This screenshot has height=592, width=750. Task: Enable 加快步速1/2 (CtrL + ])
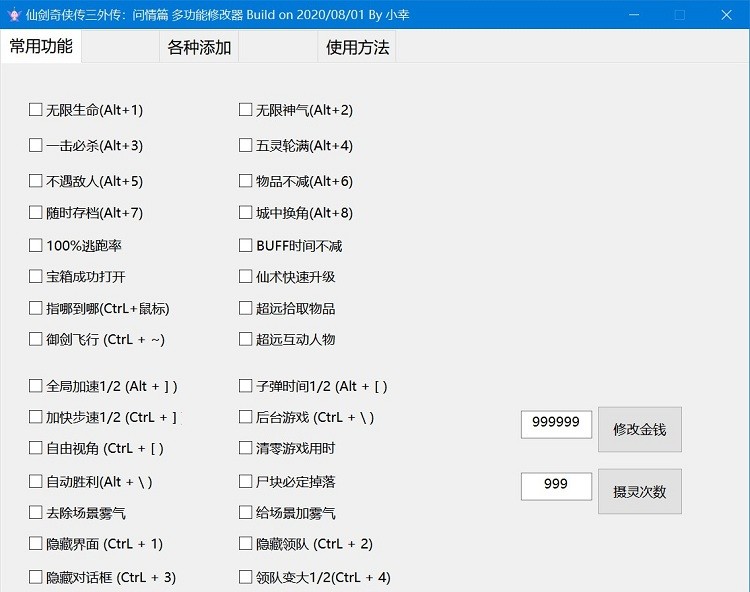tap(35, 417)
